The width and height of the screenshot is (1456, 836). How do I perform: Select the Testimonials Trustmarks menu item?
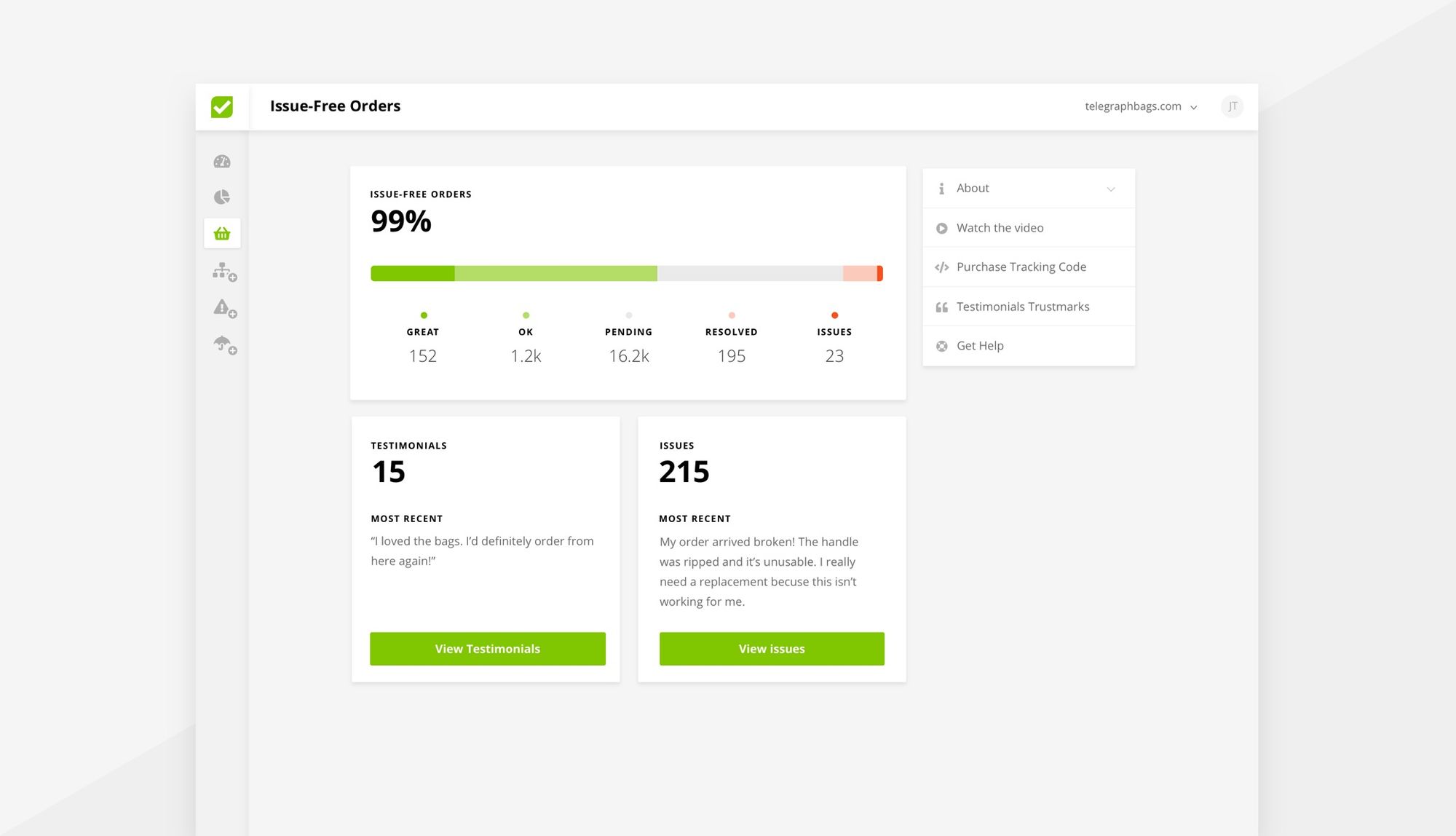[1022, 307]
